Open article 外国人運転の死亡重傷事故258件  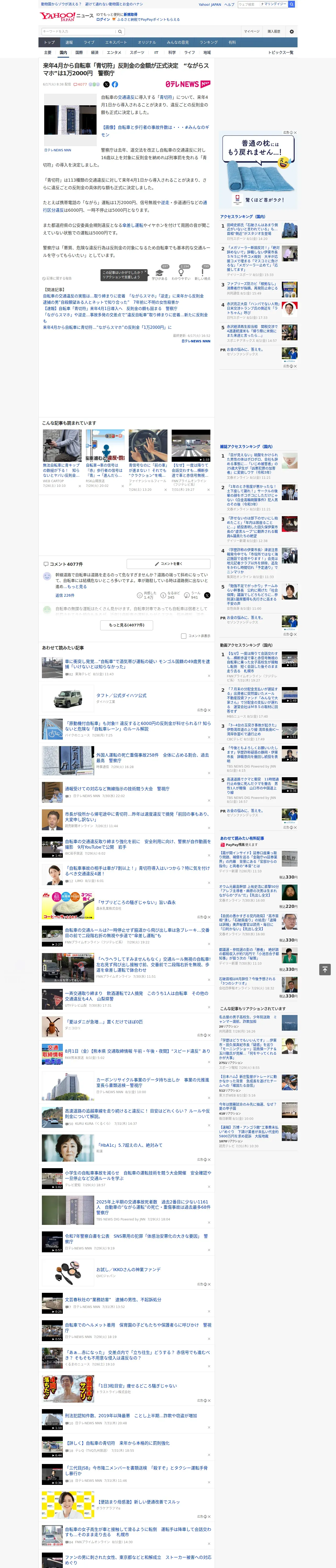tap(153, 758)
